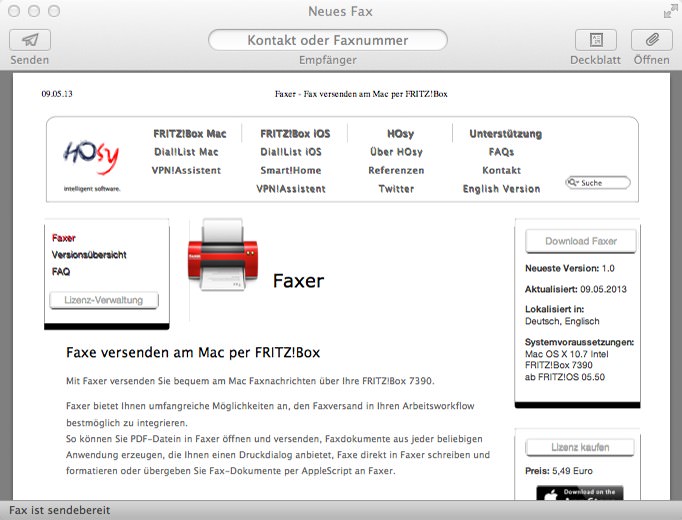682x520 pixels.
Task: Click the date 09.05.13 in page header
Action: click(x=57, y=94)
